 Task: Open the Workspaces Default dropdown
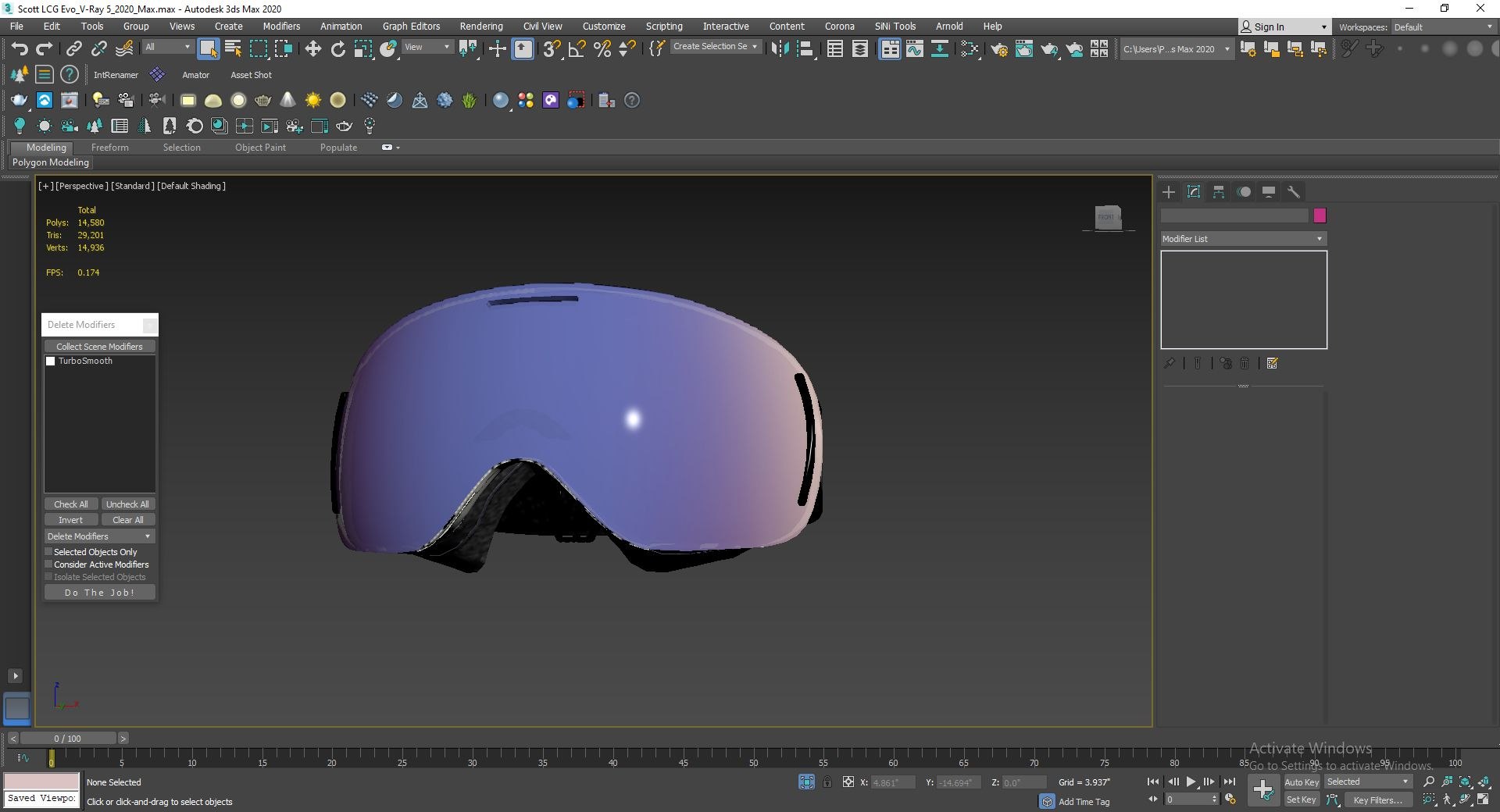pos(1444,27)
